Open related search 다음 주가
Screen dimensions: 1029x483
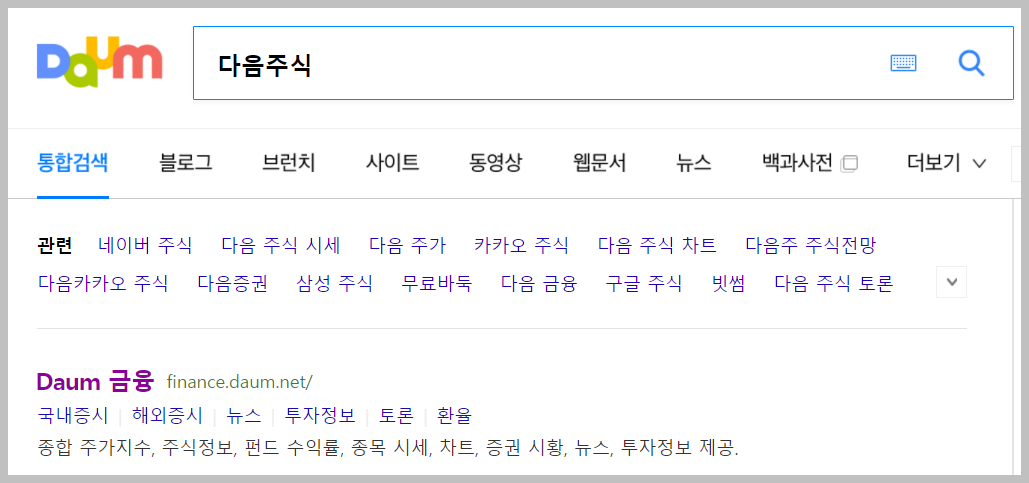click(x=408, y=246)
